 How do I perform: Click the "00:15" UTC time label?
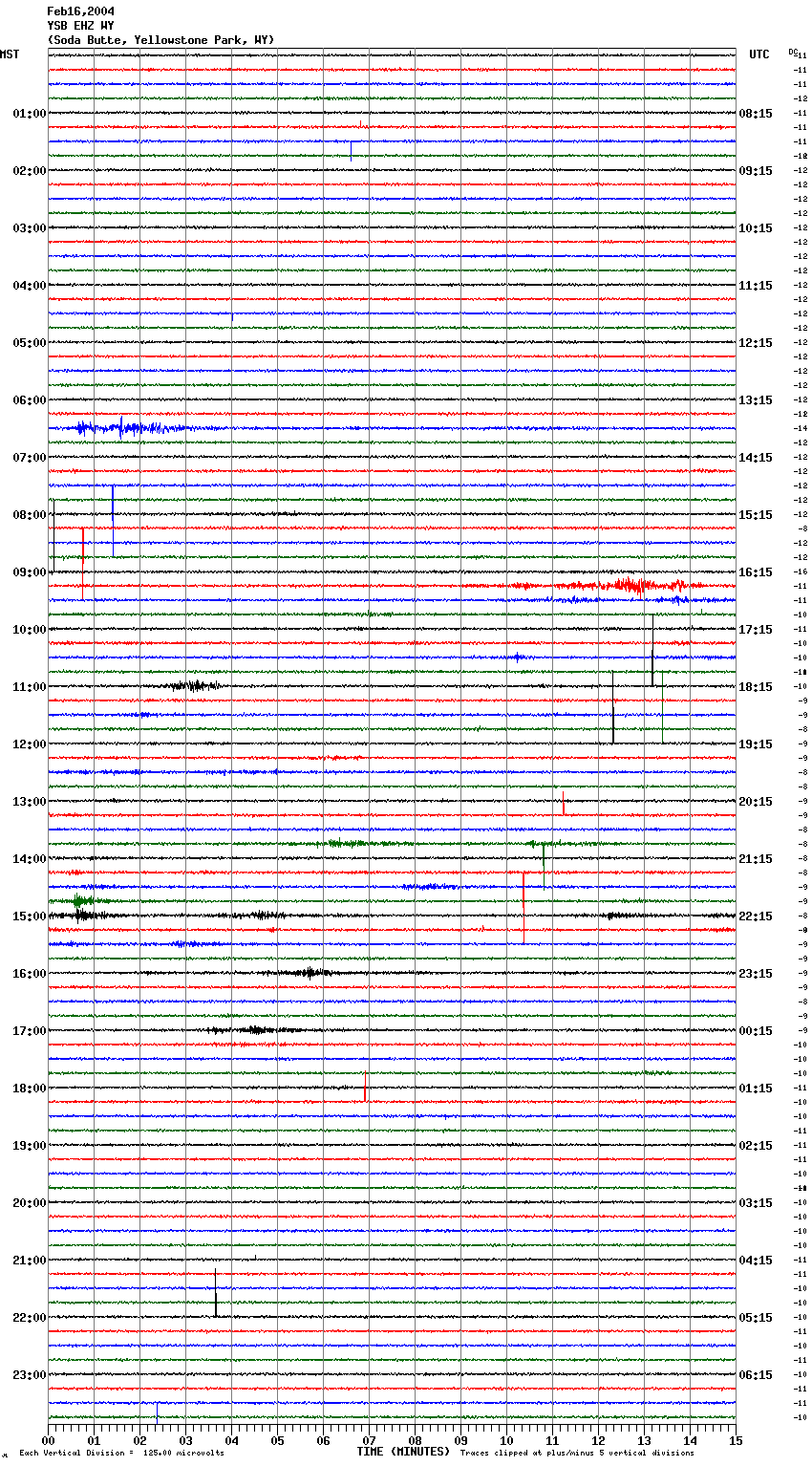coord(756,1031)
